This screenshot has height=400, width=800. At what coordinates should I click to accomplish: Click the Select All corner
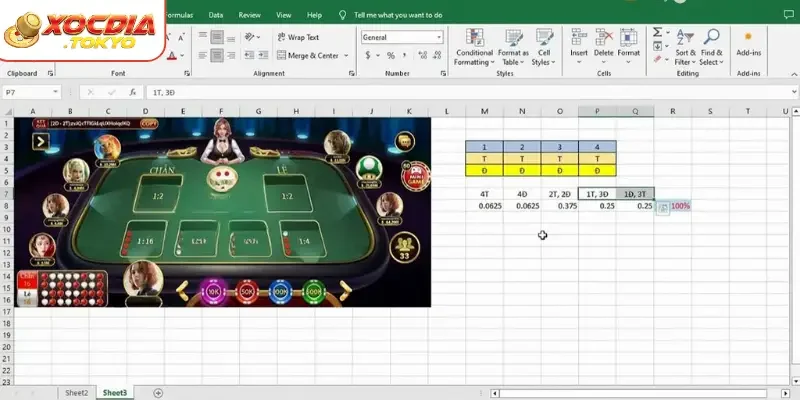pos(7,111)
